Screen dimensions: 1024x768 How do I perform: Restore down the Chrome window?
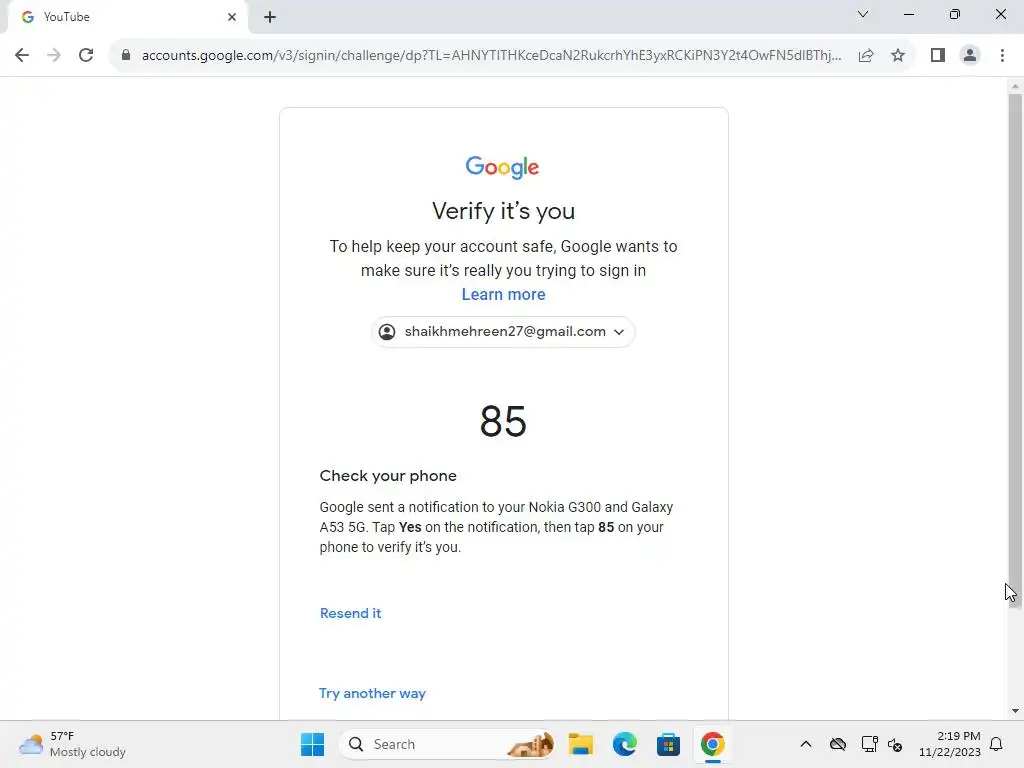pos(955,14)
